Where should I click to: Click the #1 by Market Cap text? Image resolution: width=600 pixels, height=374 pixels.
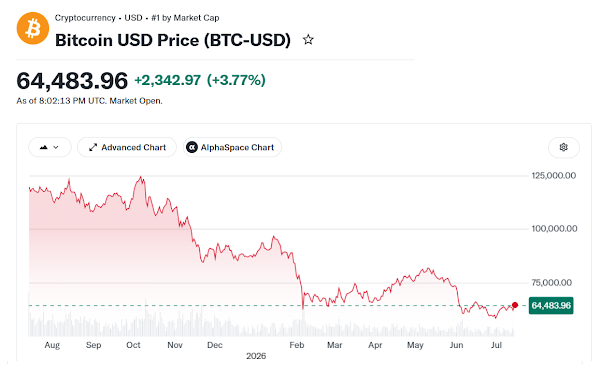point(185,18)
